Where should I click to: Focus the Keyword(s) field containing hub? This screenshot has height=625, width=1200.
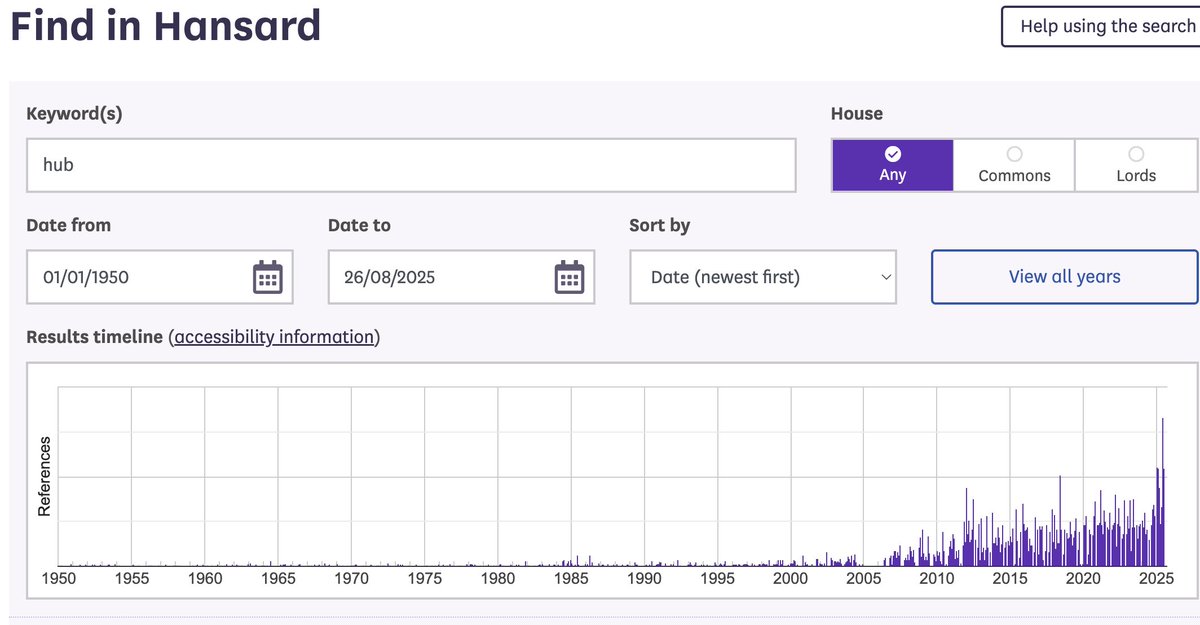[x=411, y=165]
